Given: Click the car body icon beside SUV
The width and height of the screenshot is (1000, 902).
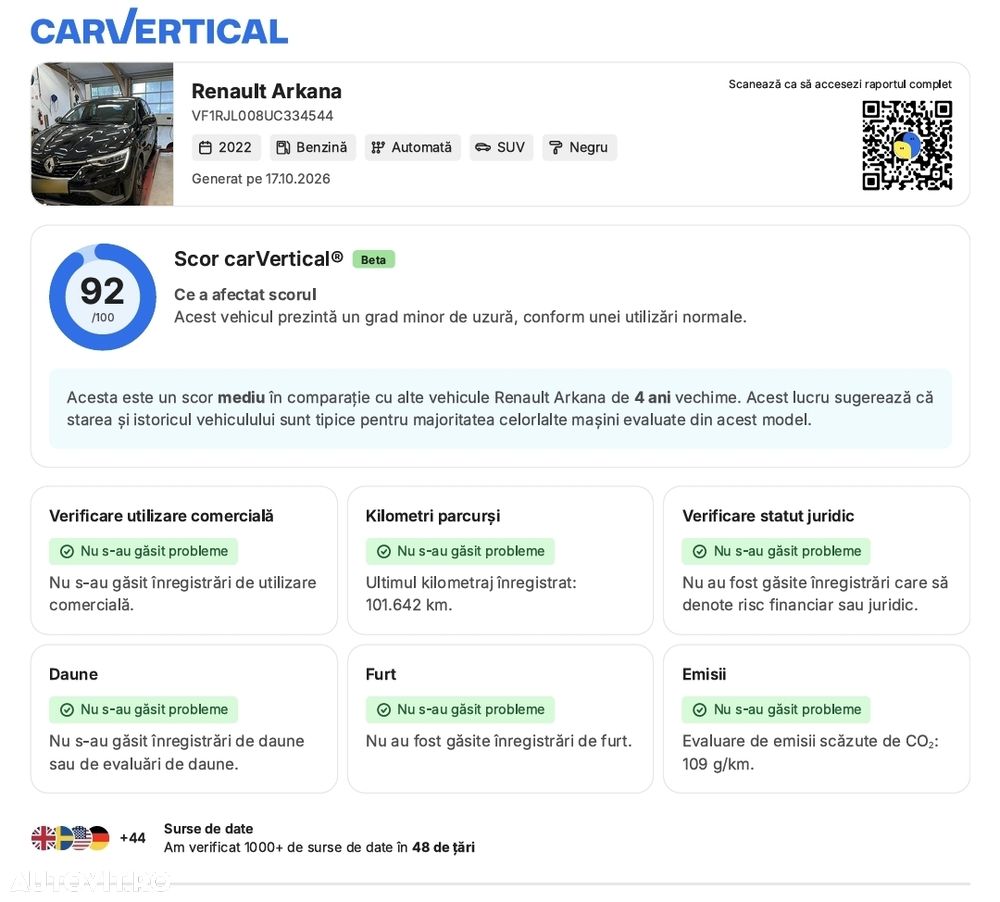Looking at the screenshot, I should pyautogui.click(x=483, y=148).
